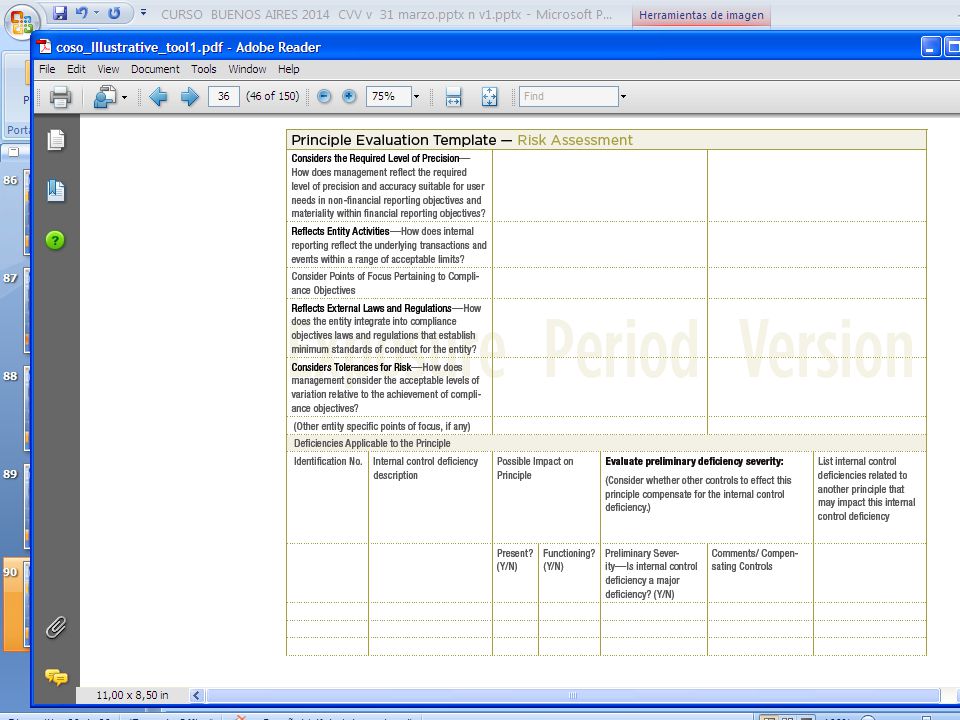Viewport: 960px width, 720px height.
Task: Go to previous page with left arrow
Action: 158,97
